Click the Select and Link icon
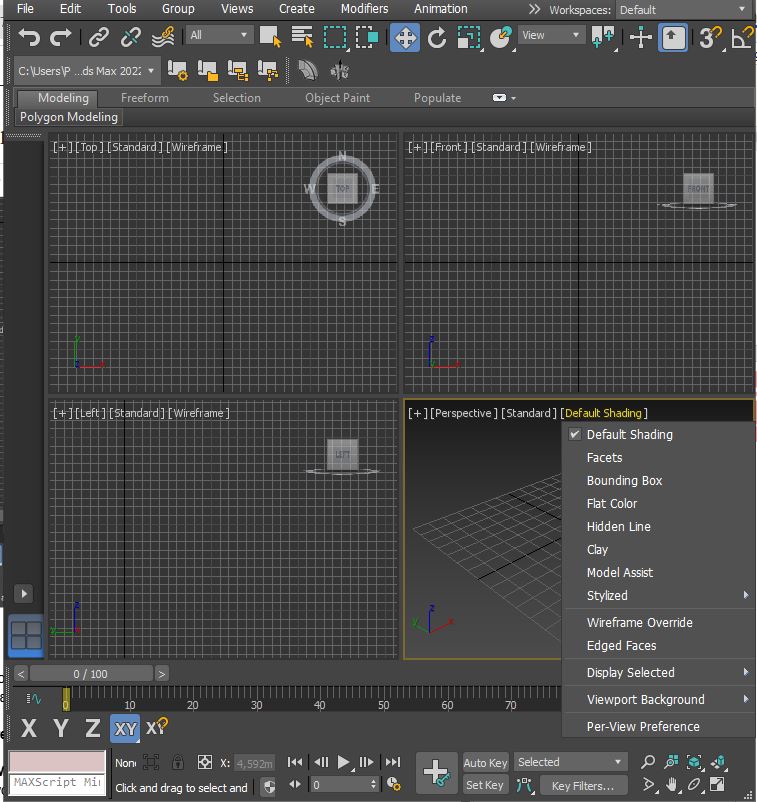Viewport: 757px width, 802px height. click(99, 37)
